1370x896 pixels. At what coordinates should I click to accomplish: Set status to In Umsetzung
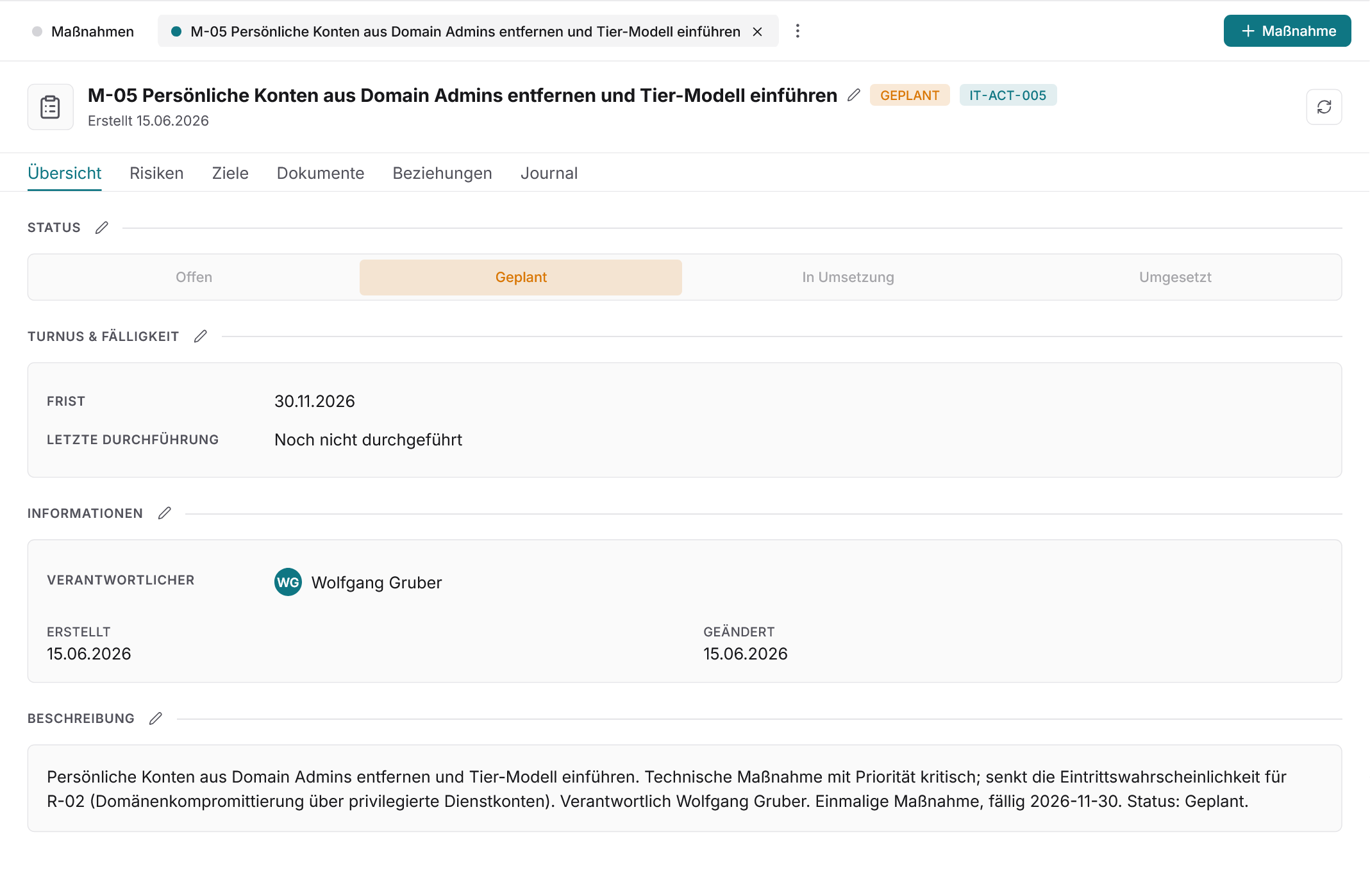[848, 277]
